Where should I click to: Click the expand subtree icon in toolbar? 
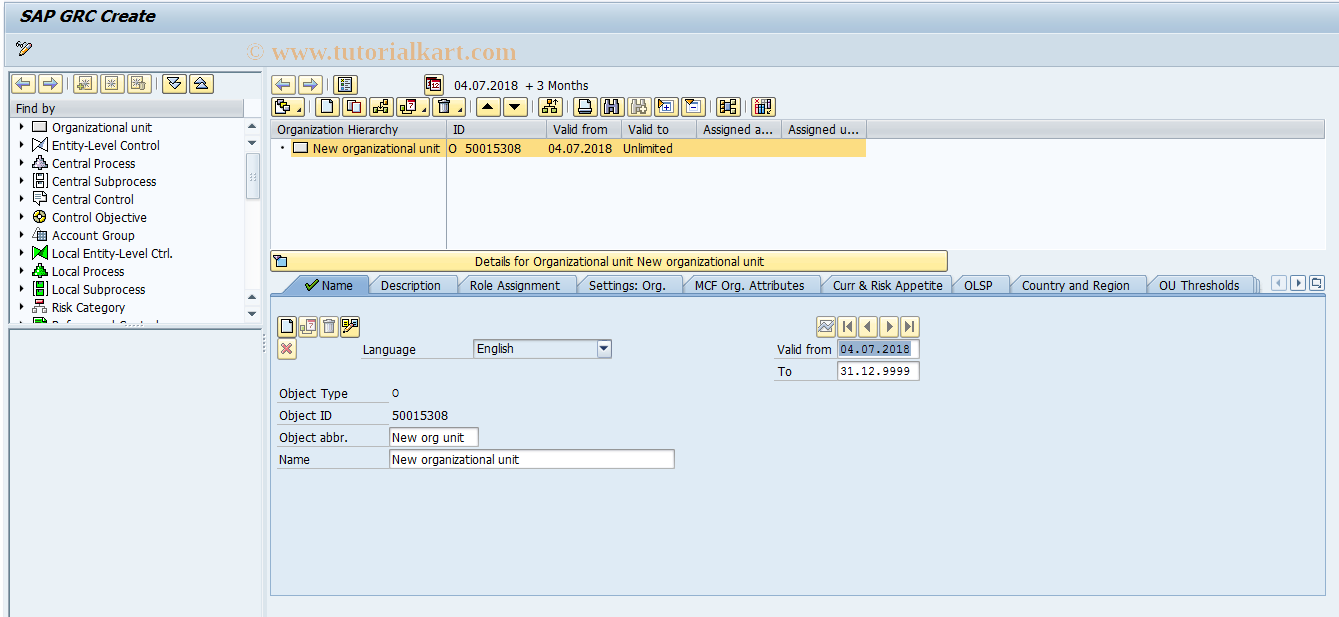[667, 107]
